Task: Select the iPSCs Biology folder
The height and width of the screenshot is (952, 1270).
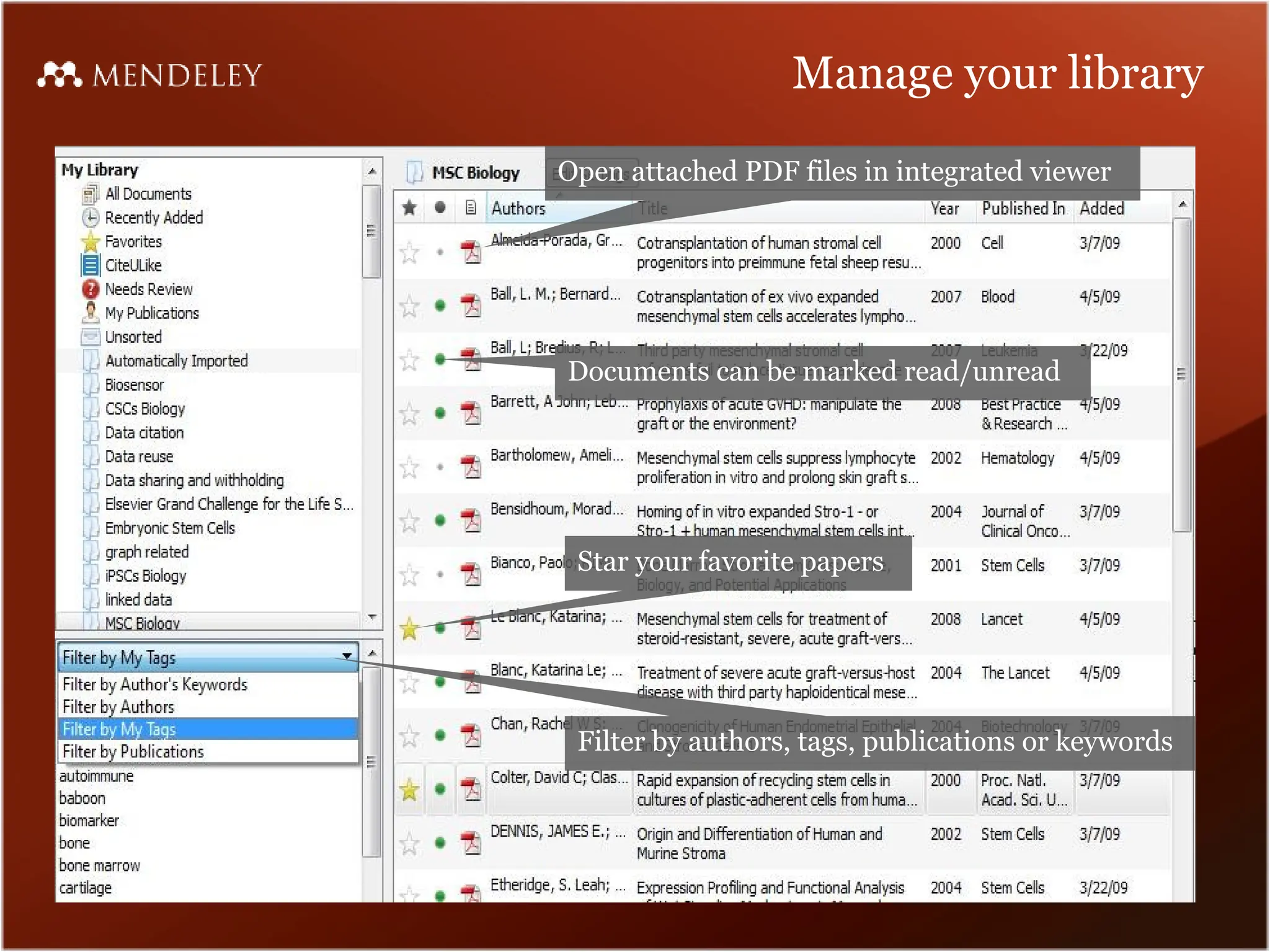Action: pyautogui.click(x=145, y=576)
